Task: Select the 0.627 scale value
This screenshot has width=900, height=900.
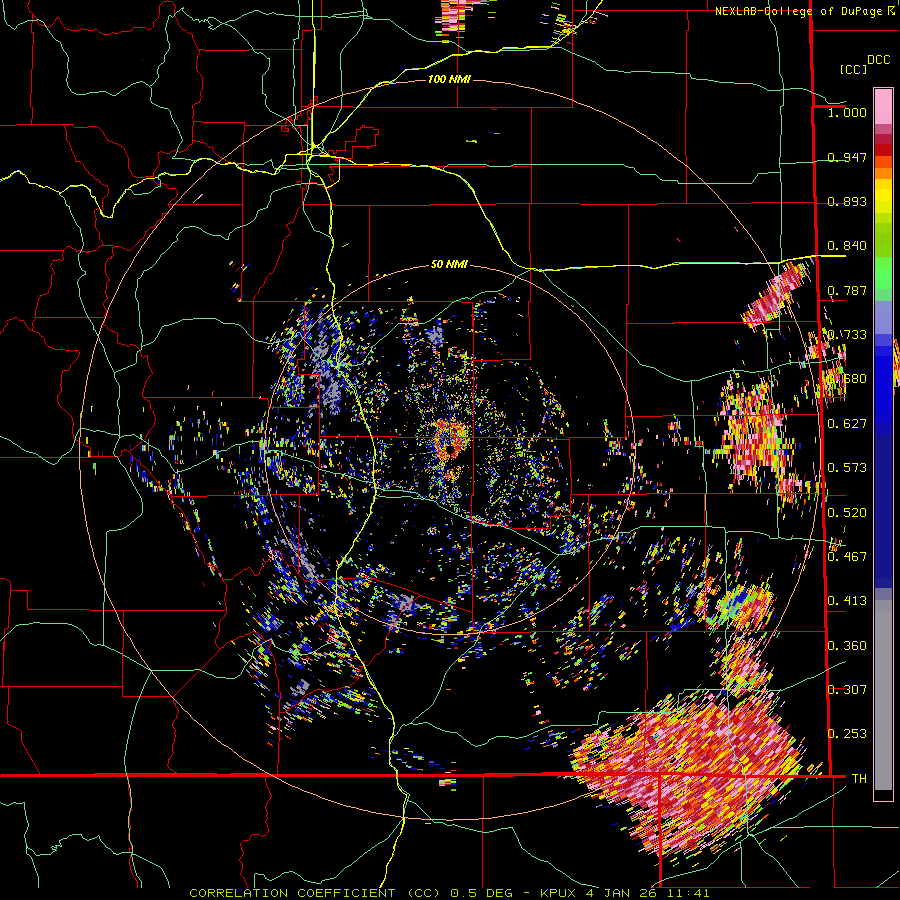Action: pos(847,424)
